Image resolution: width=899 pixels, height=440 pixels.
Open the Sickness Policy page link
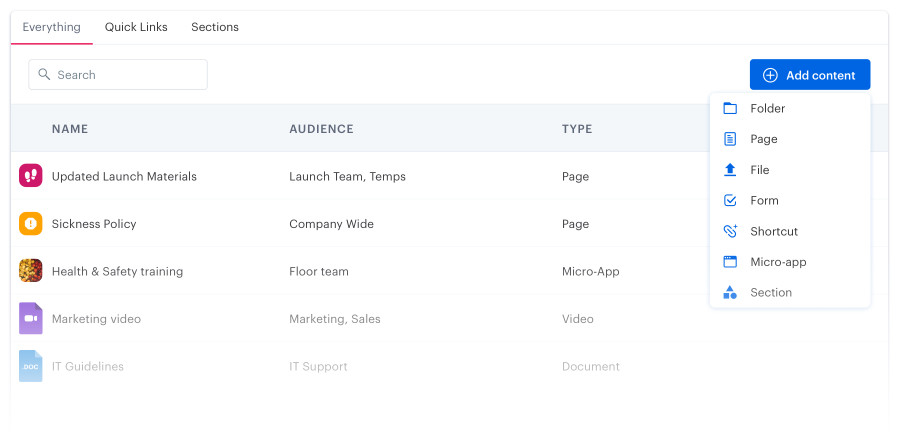pyautogui.click(x=94, y=224)
